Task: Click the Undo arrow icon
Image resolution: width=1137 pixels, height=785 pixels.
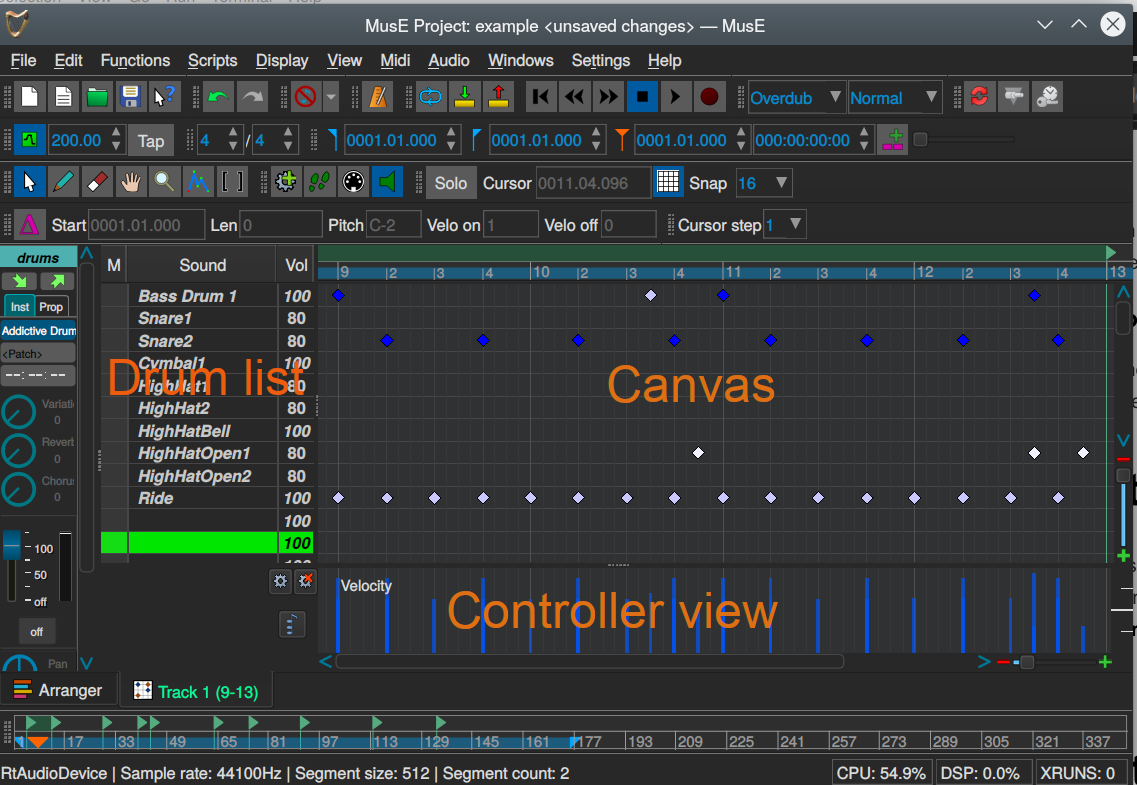Action: pyautogui.click(x=218, y=97)
